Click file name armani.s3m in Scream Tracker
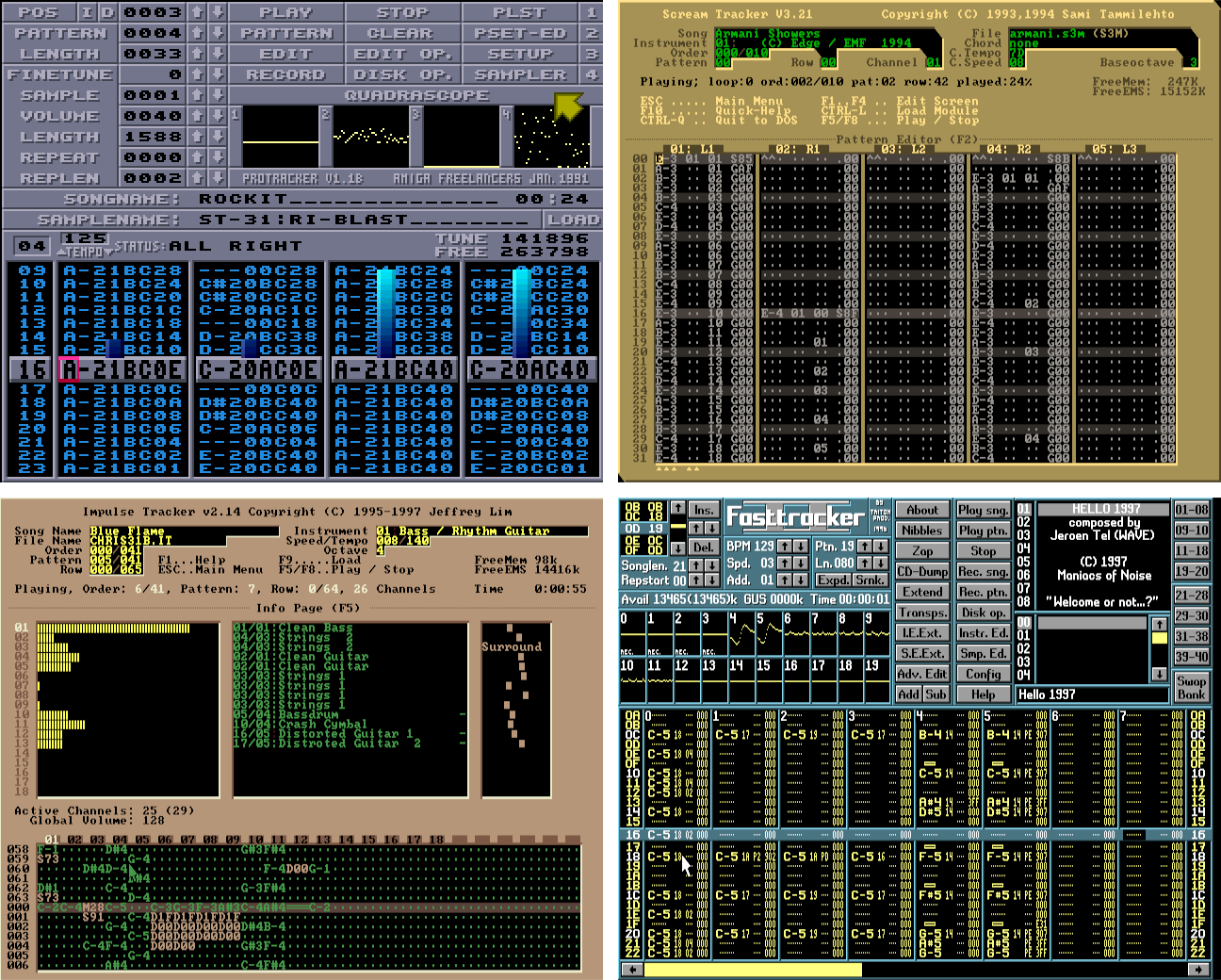This screenshot has width=1221, height=980. [x=1047, y=34]
